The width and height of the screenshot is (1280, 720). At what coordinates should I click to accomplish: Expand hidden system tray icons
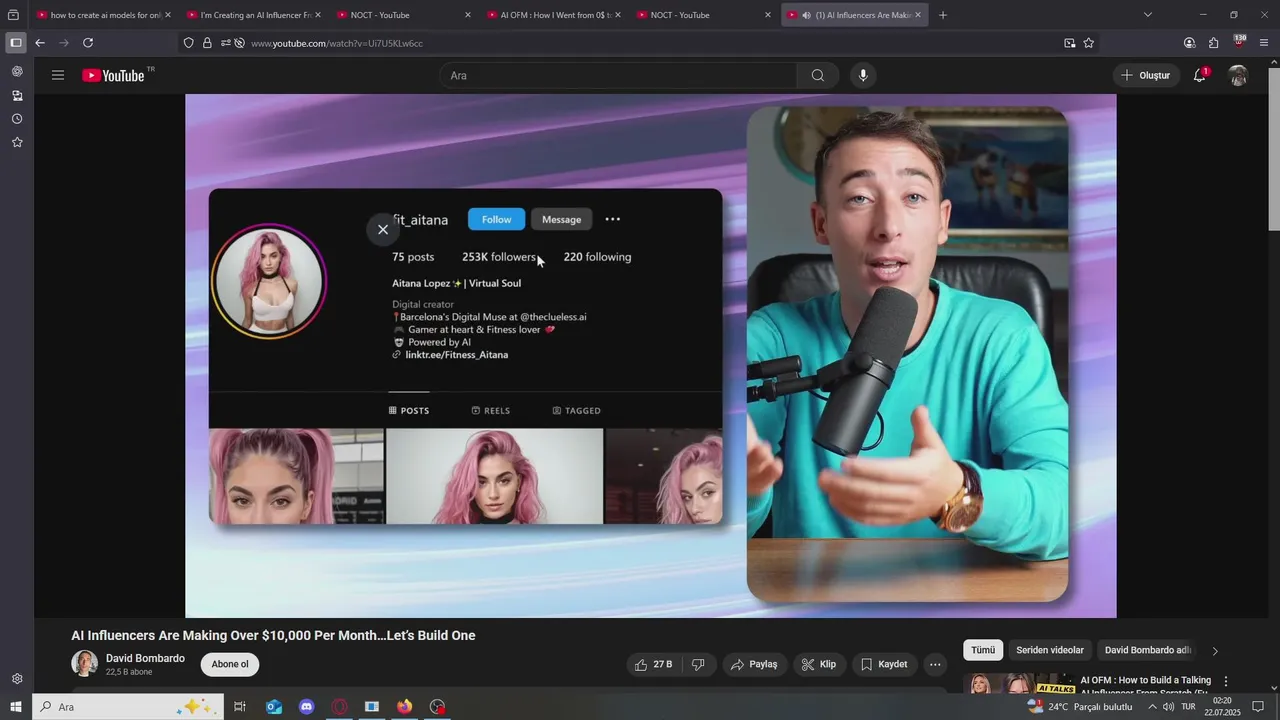pos(1152,707)
